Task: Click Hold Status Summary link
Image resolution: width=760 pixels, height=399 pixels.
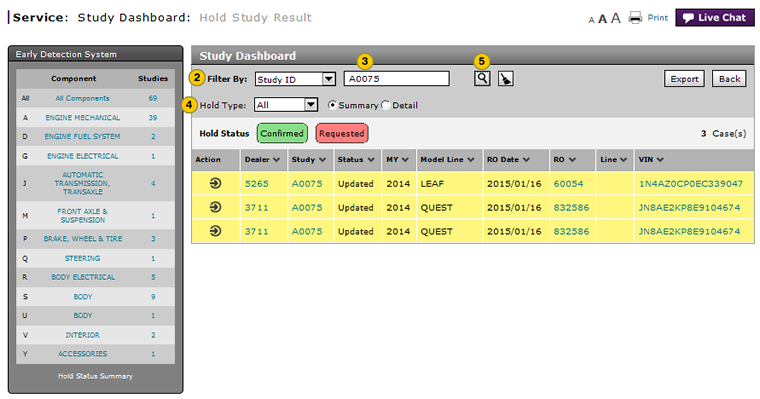Action: [95, 376]
